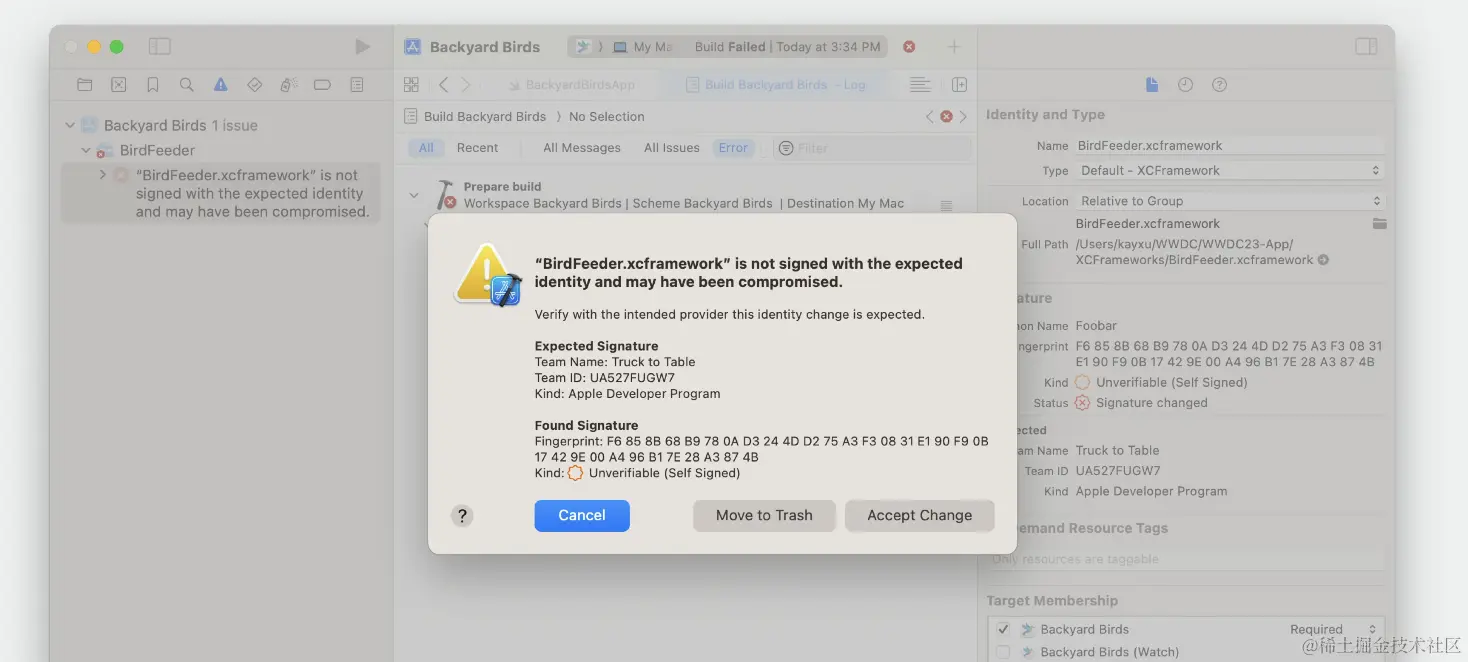Click the Cancel button in the dialog
The height and width of the screenshot is (662, 1468).
[582, 515]
